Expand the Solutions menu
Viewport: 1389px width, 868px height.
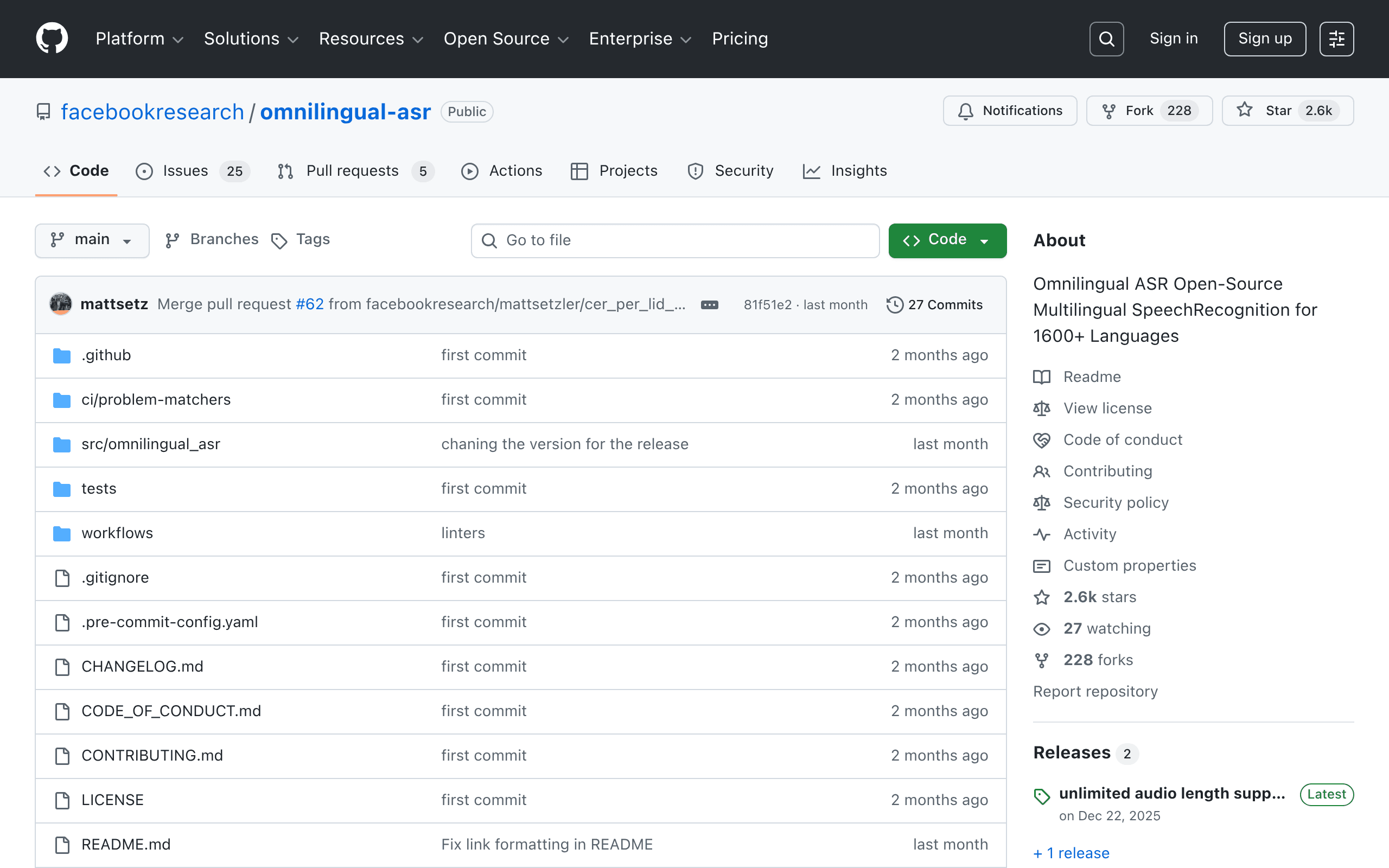point(251,39)
